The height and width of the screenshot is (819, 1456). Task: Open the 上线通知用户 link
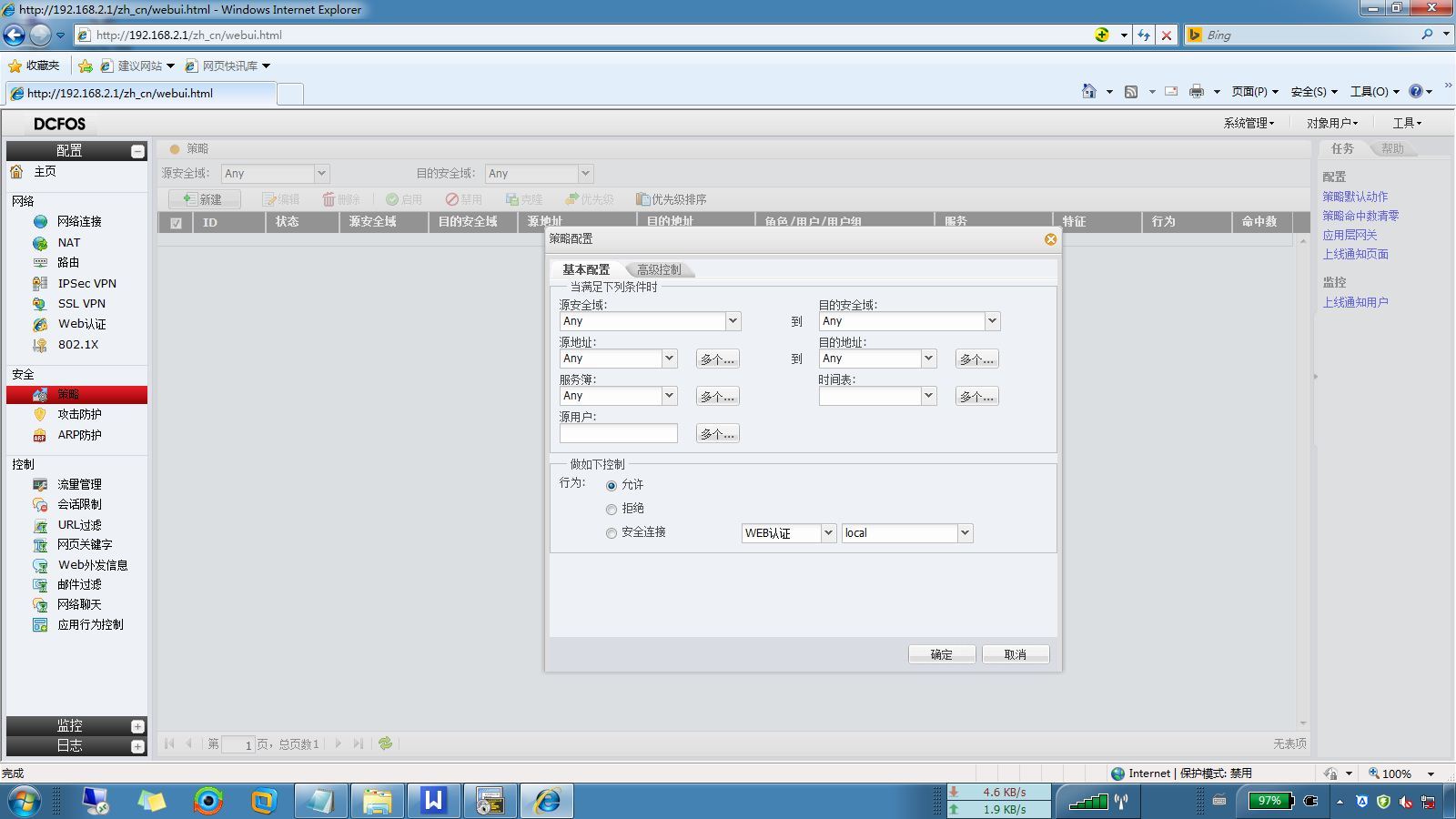click(x=1355, y=302)
